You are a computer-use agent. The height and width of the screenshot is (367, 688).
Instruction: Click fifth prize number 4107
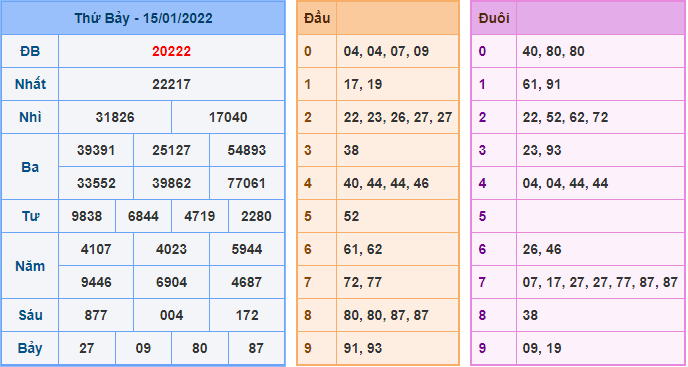[96, 249]
